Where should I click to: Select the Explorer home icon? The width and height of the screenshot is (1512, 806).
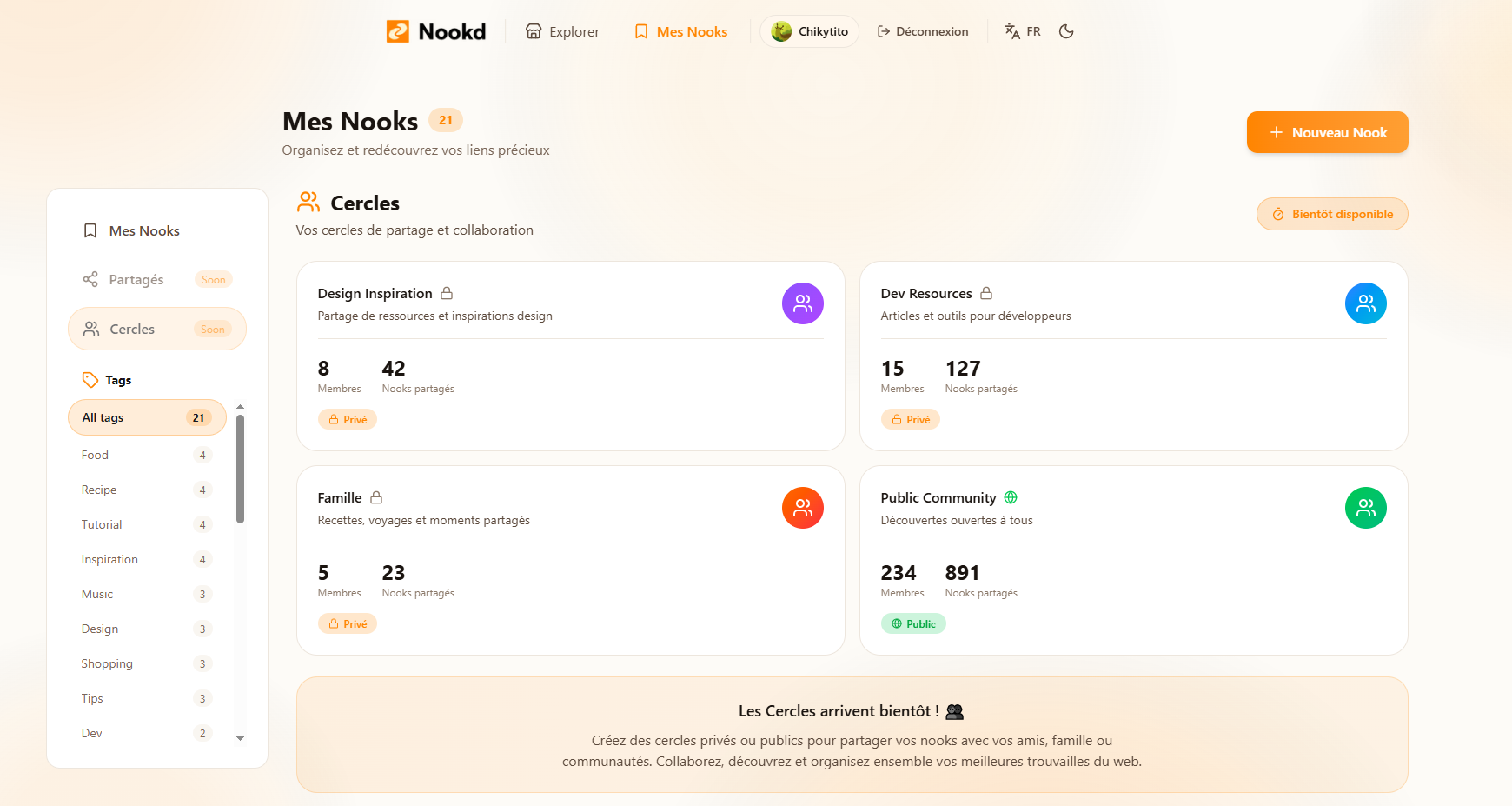tap(533, 30)
